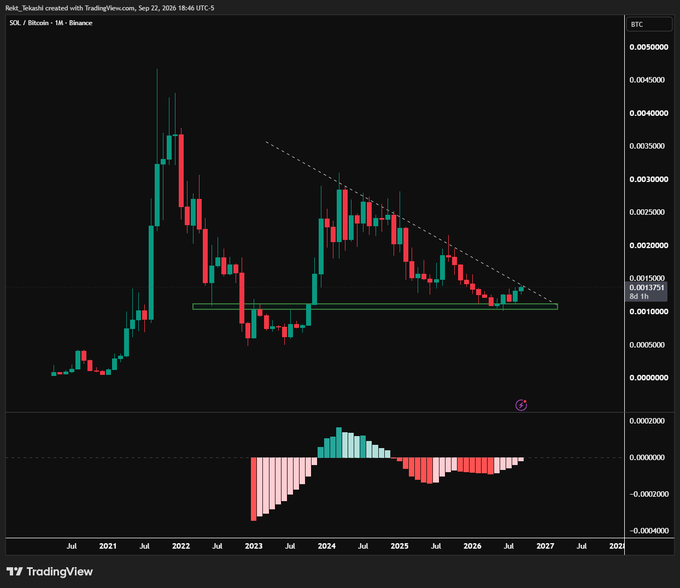Click the 2025 label on time axis
The image size is (680, 588).
point(399,546)
